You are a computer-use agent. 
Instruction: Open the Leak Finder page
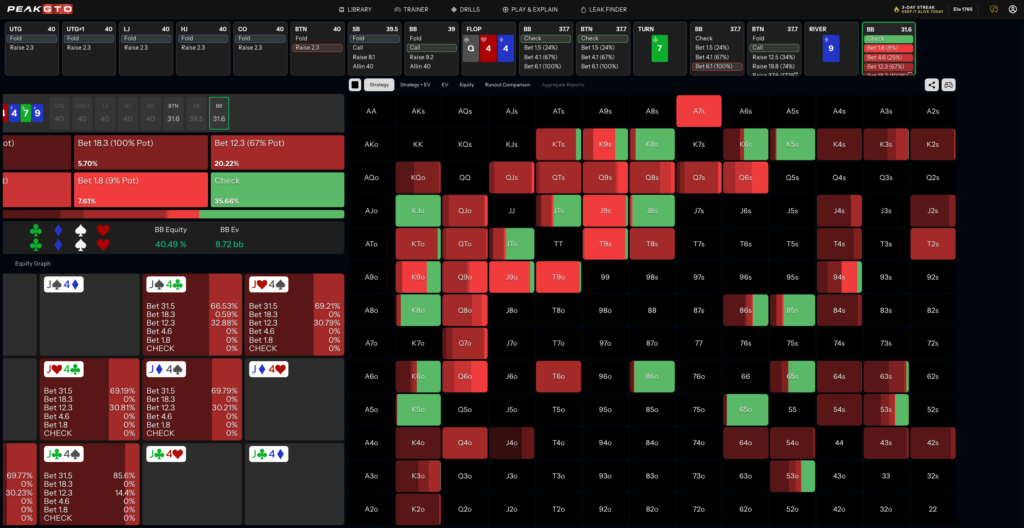point(603,10)
